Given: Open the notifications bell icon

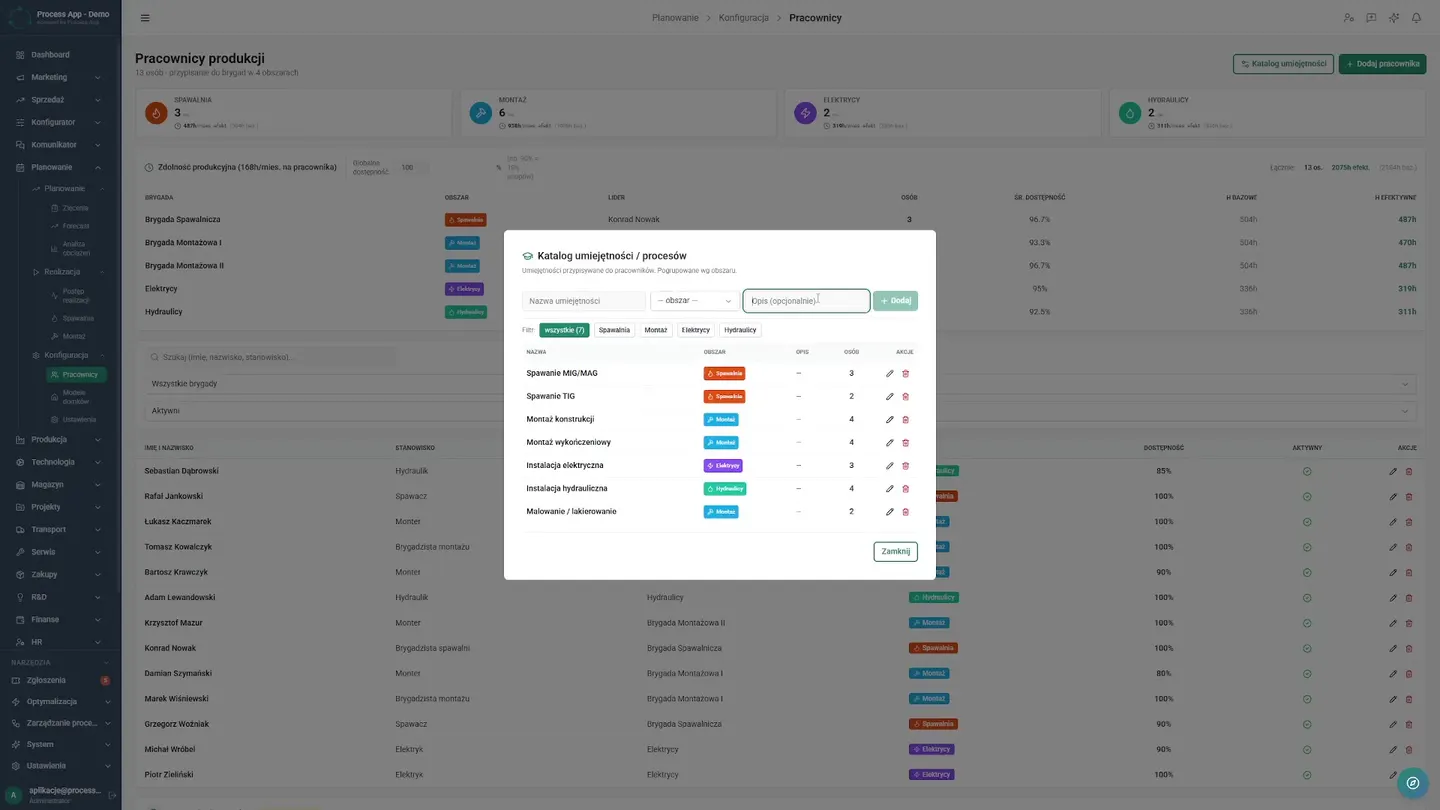Looking at the screenshot, I should click(1416, 18).
